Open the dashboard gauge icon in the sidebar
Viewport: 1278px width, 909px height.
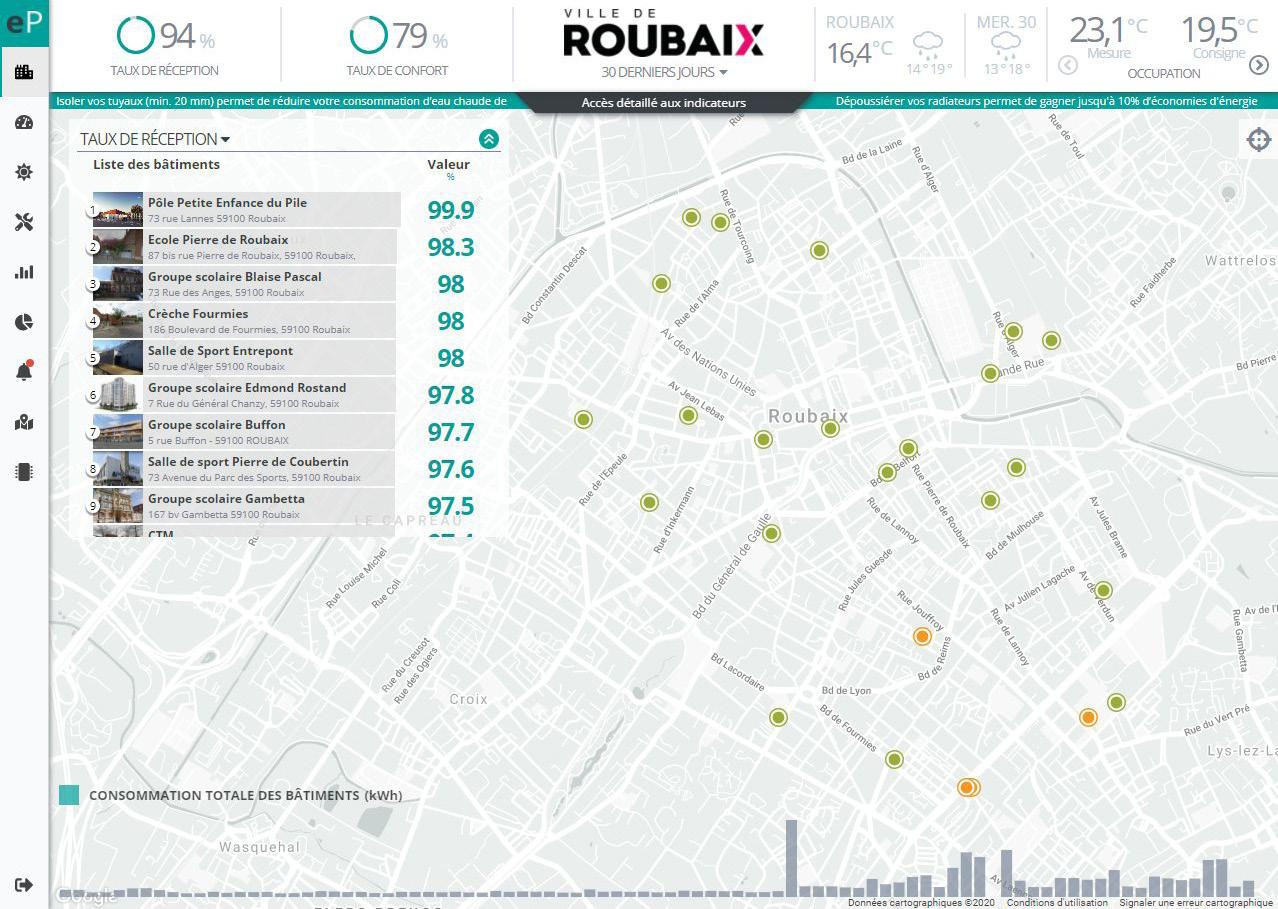(24, 122)
